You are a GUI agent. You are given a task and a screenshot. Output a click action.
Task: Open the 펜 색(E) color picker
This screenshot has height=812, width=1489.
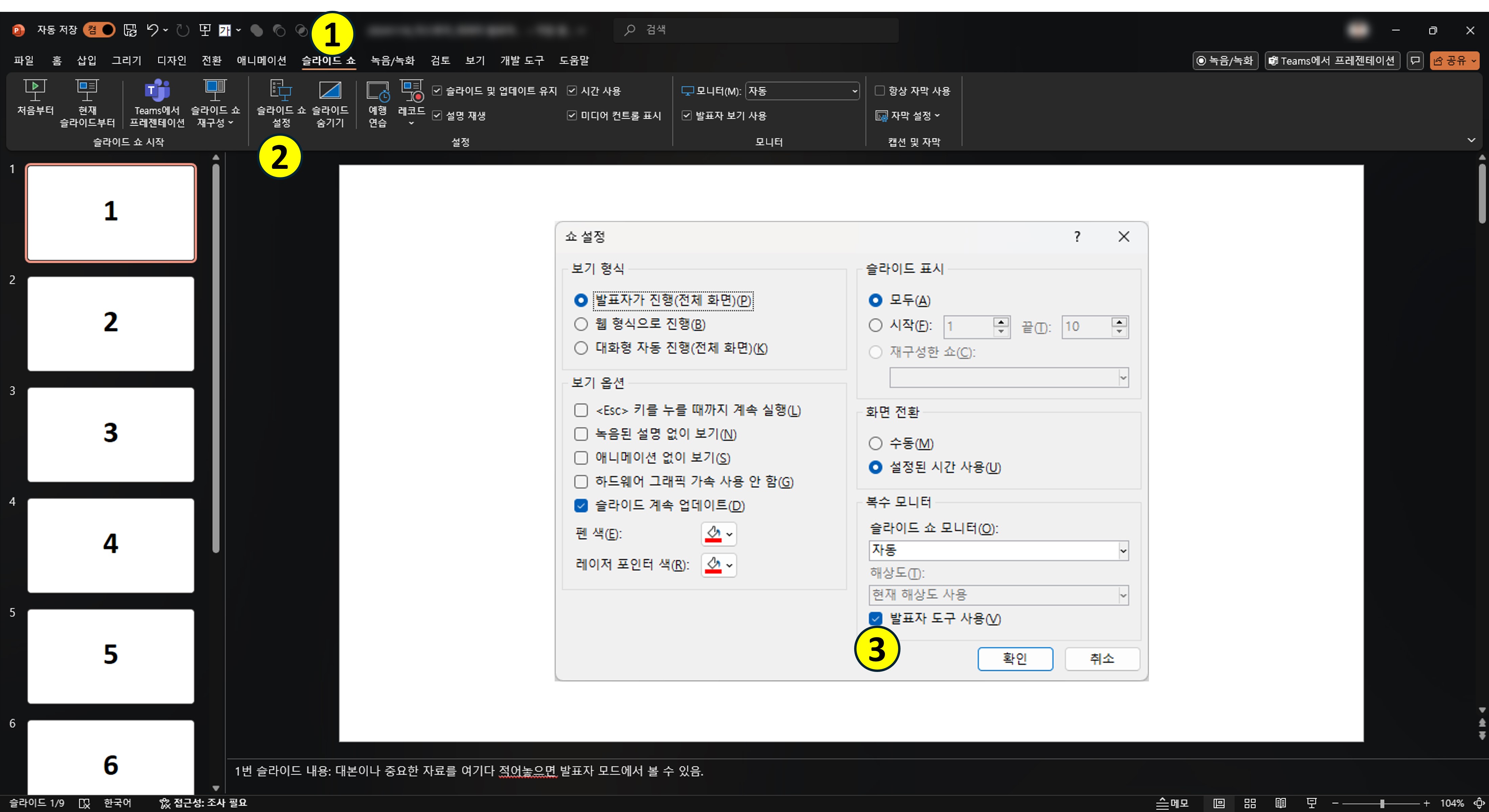(x=718, y=534)
